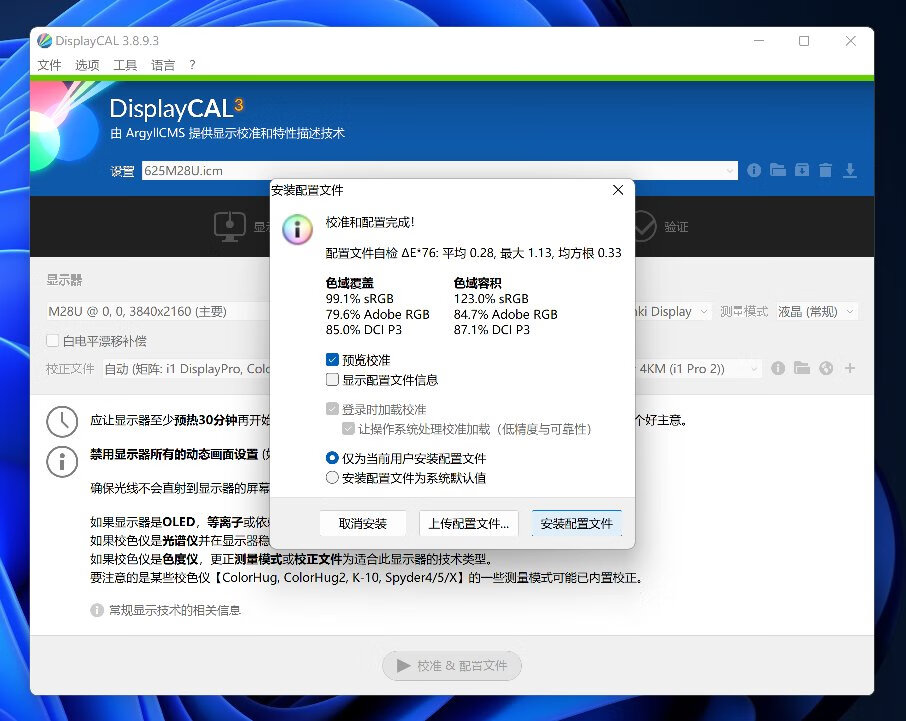
Task: Click the '87.1% DCI P3' volume value
Action: pyautogui.click(x=492, y=329)
